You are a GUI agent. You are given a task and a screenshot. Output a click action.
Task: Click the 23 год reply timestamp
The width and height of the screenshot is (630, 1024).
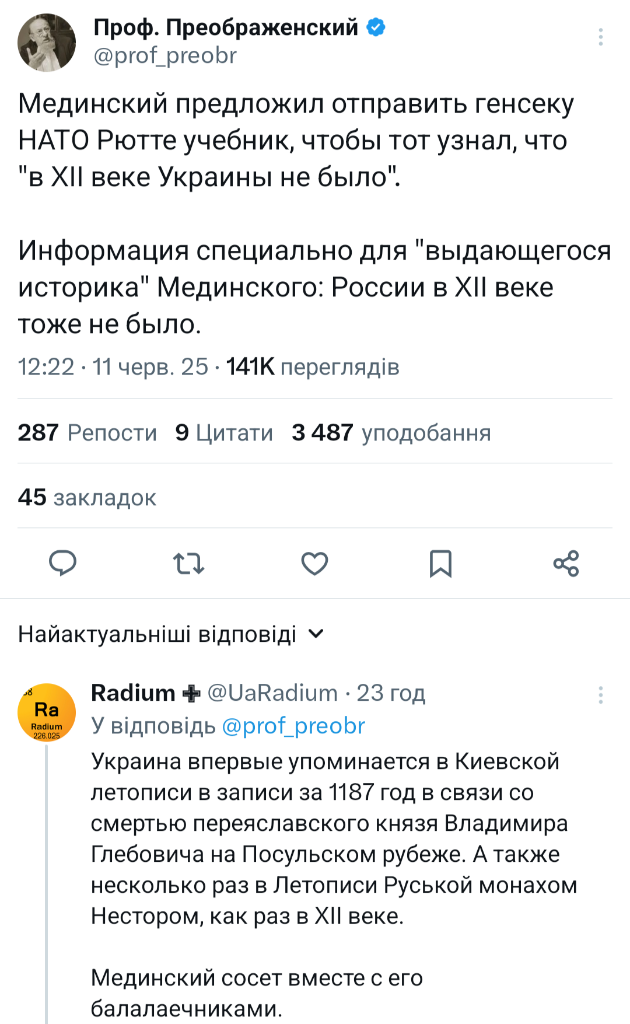click(x=391, y=693)
